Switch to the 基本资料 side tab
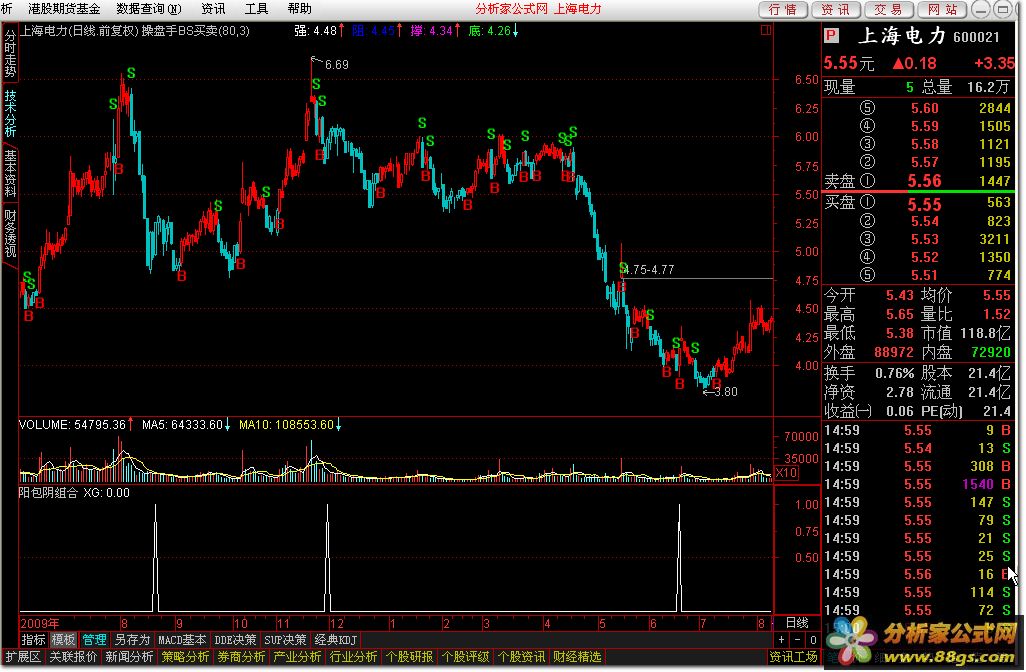 (x=10, y=173)
